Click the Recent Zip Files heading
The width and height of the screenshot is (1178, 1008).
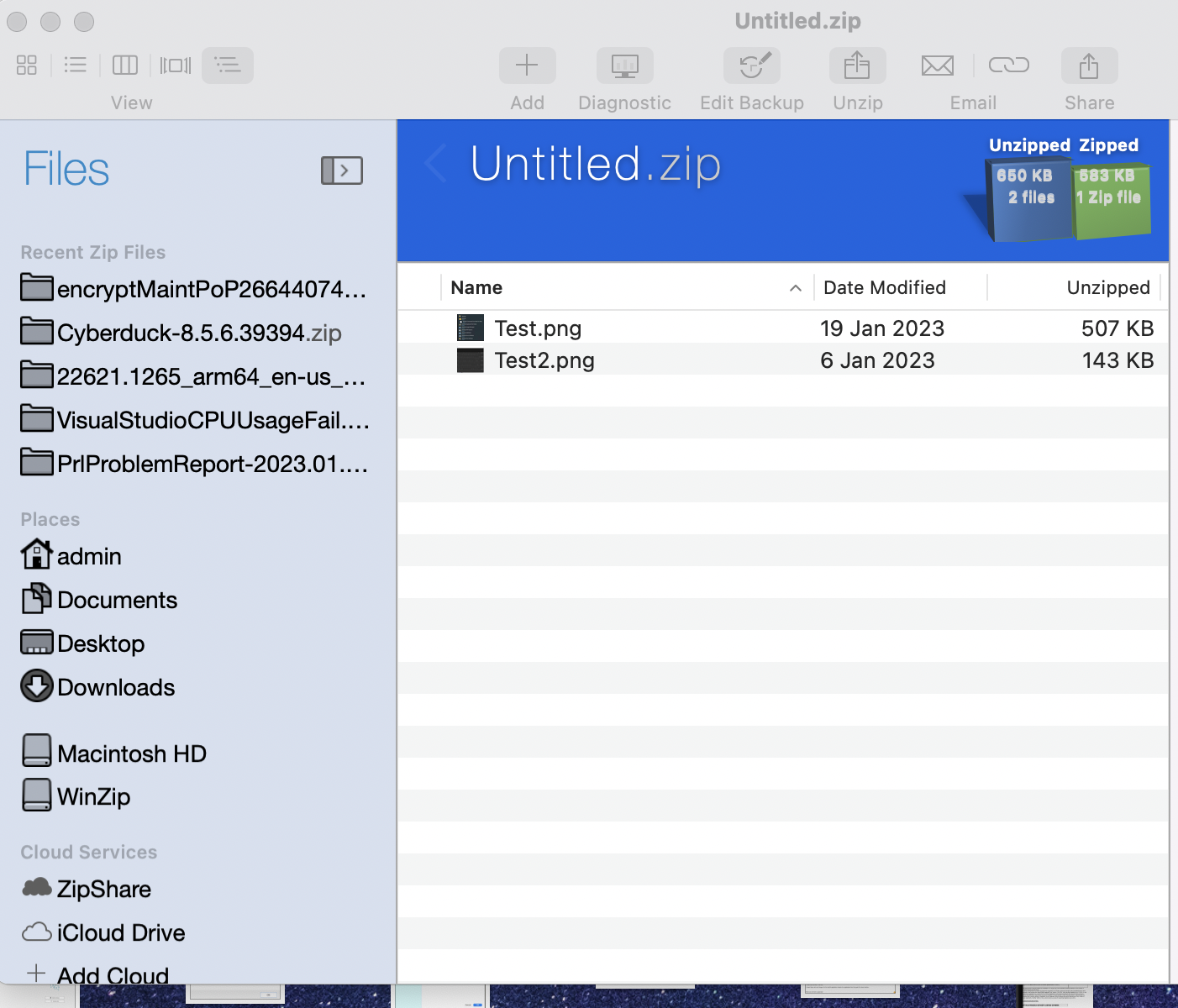tap(93, 252)
